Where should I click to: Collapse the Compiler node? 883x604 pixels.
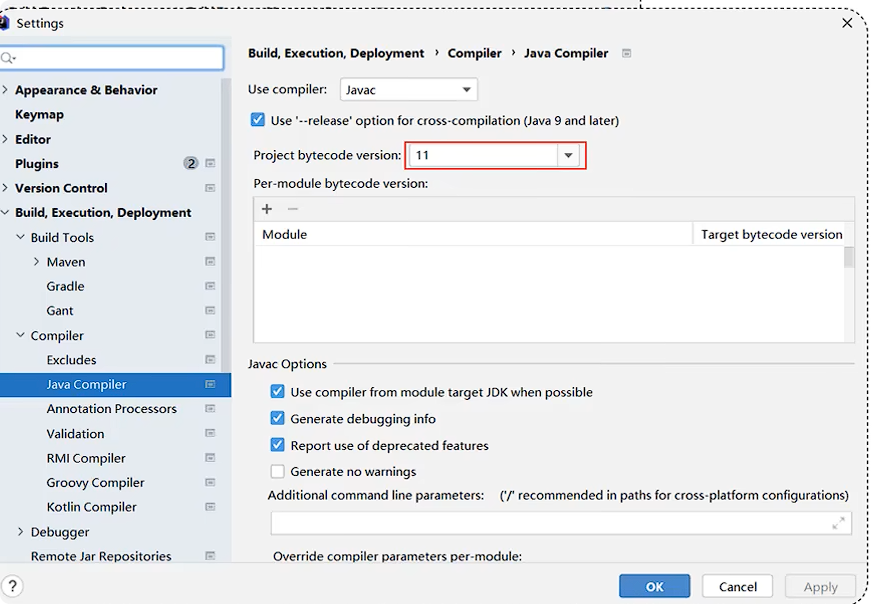point(20,335)
